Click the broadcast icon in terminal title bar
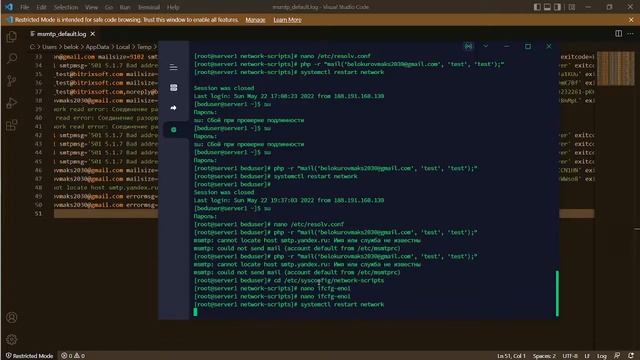This screenshot has width=640, height=360. [x=469, y=46]
